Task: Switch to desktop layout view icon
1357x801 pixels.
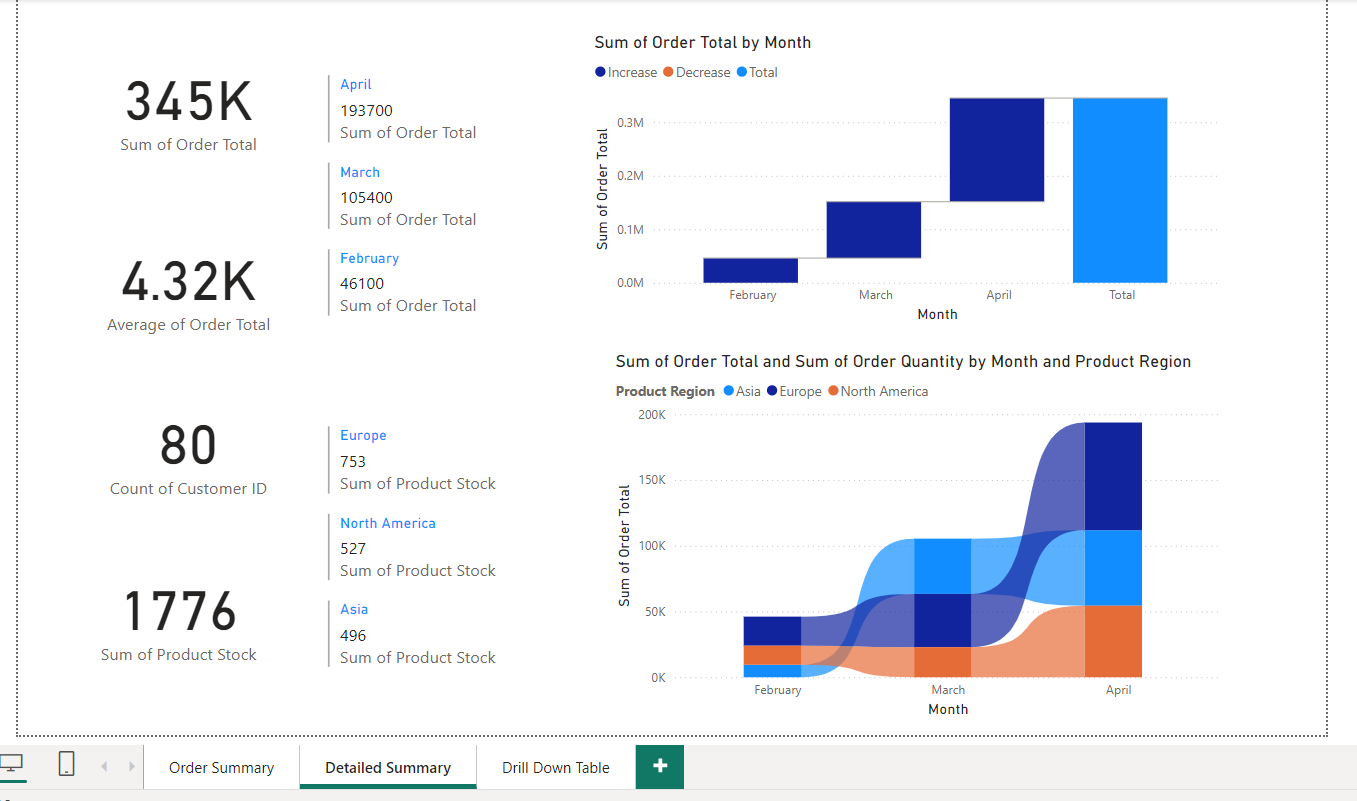Action: click(x=11, y=764)
